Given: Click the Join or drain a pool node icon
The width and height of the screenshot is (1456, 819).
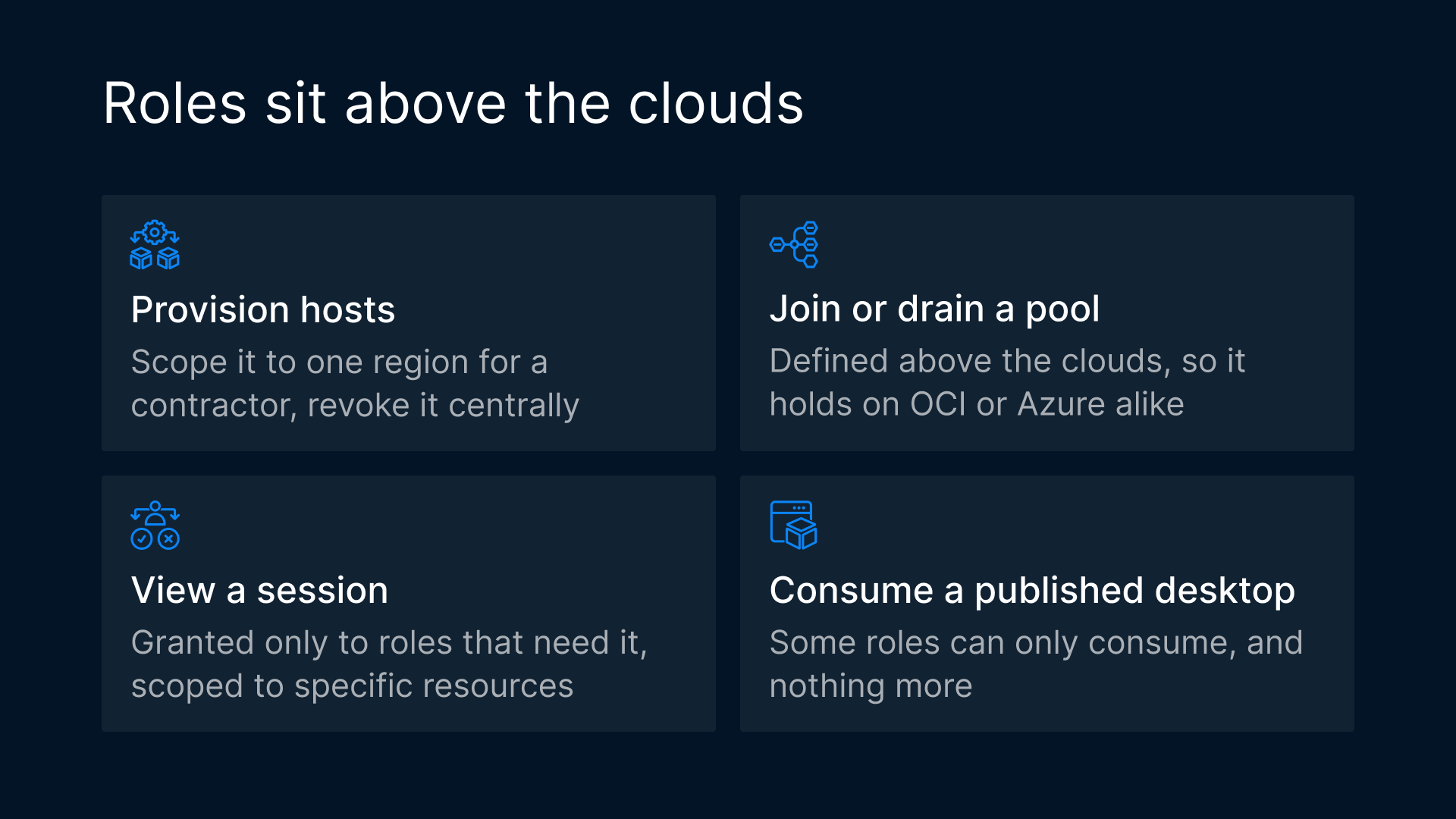Looking at the screenshot, I should 794,244.
